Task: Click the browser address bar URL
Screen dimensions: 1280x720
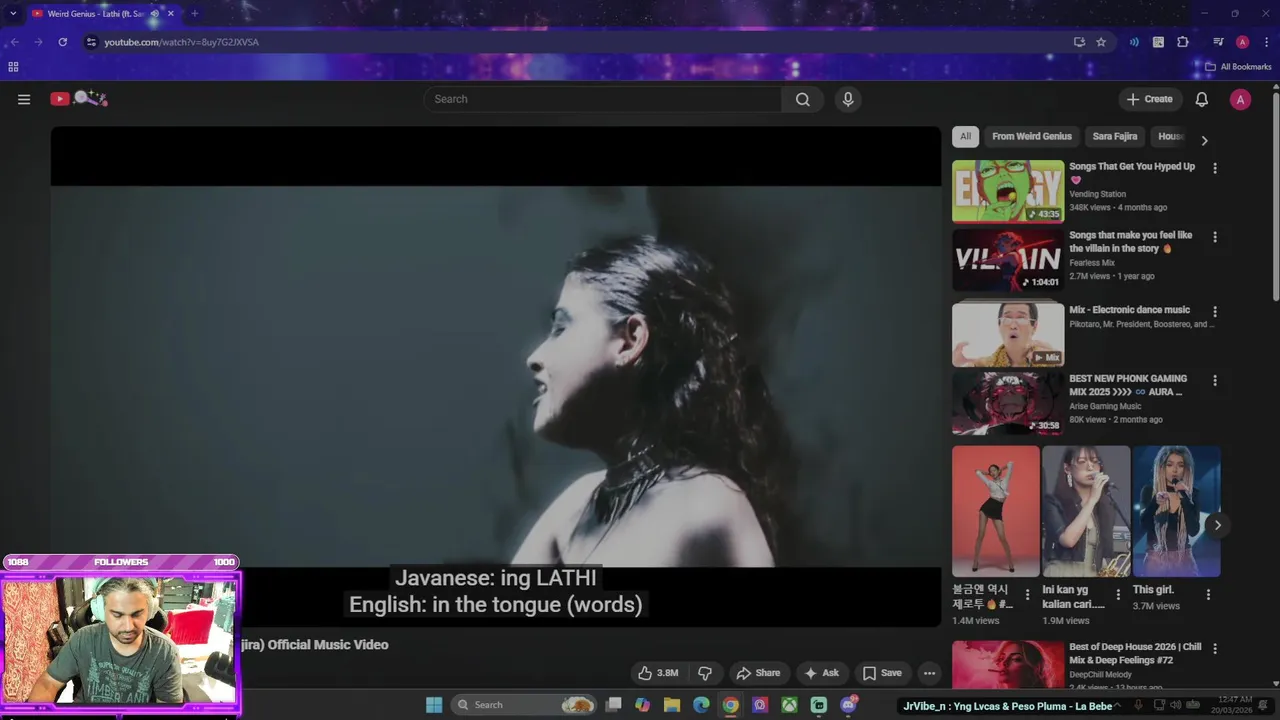Action: pyautogui.click(x=181, y=42)
